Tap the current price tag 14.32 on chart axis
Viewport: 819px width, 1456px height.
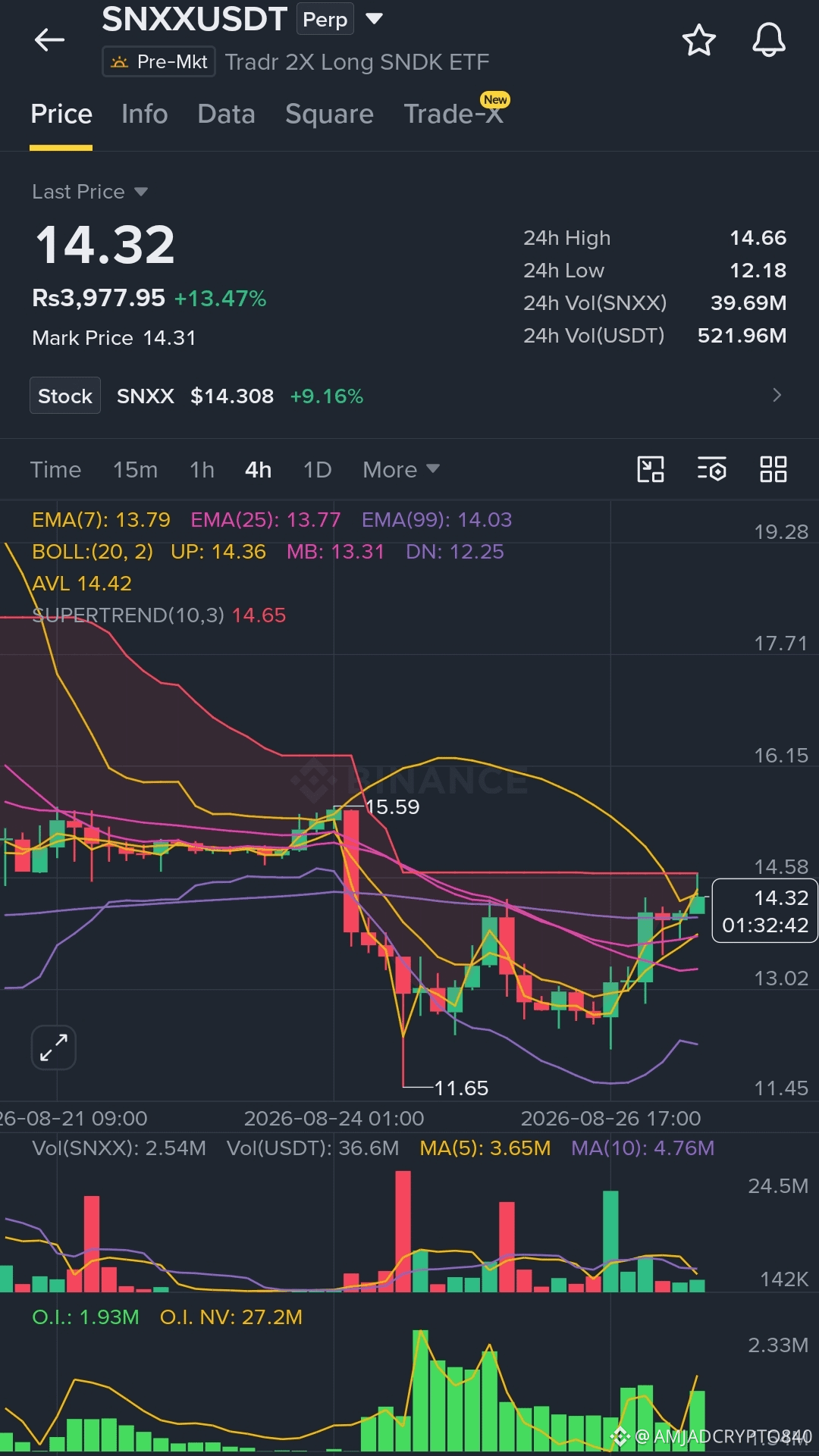tap(764, 911)
